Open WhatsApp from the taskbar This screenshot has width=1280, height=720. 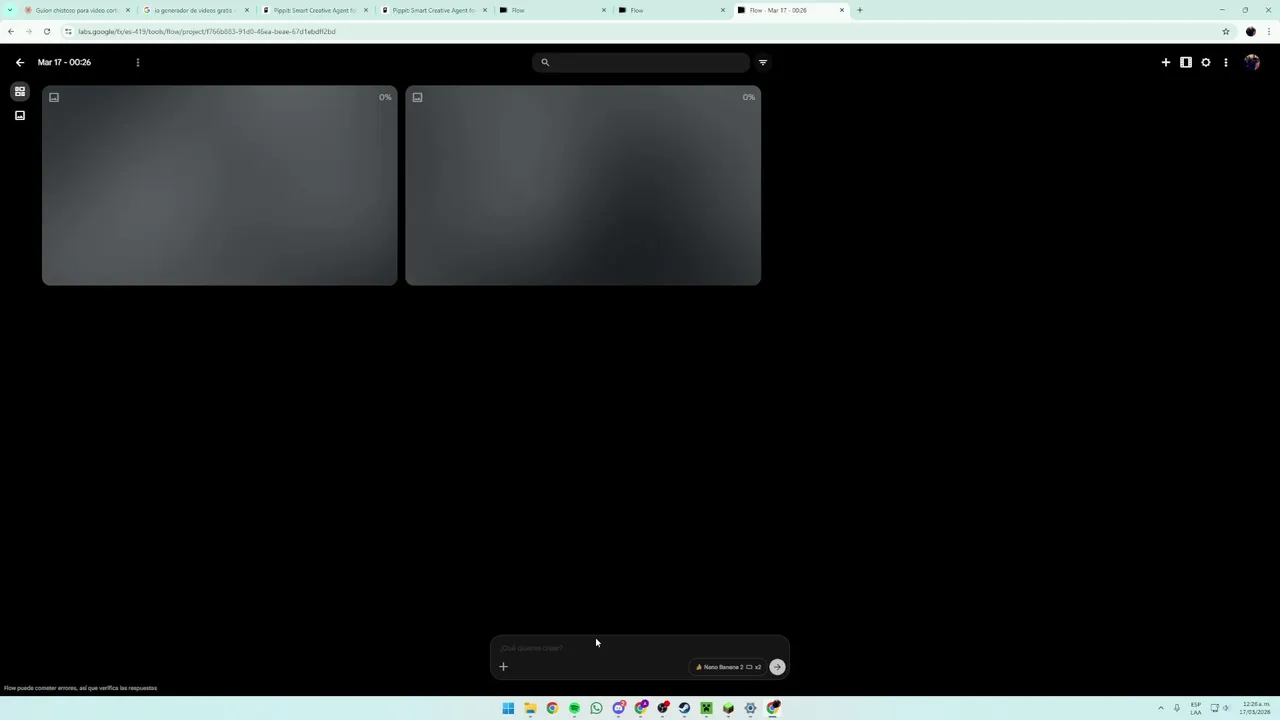(x=596, y=708)
